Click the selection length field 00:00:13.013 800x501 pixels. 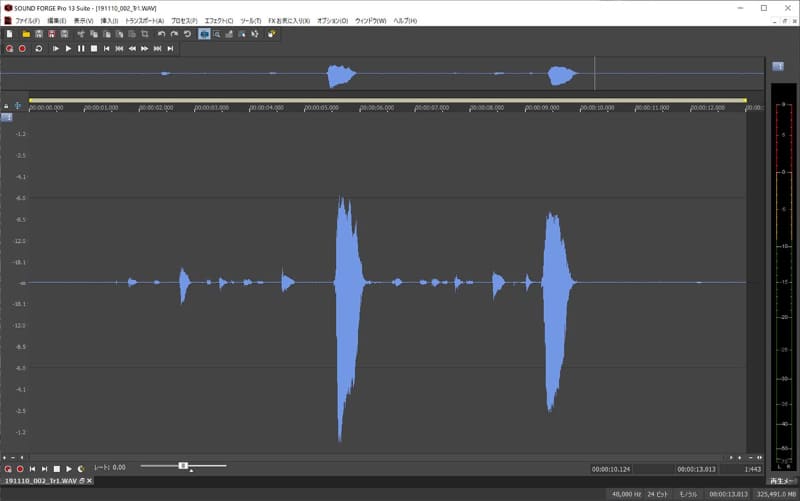pyautogui.click(x=696, y=469)
